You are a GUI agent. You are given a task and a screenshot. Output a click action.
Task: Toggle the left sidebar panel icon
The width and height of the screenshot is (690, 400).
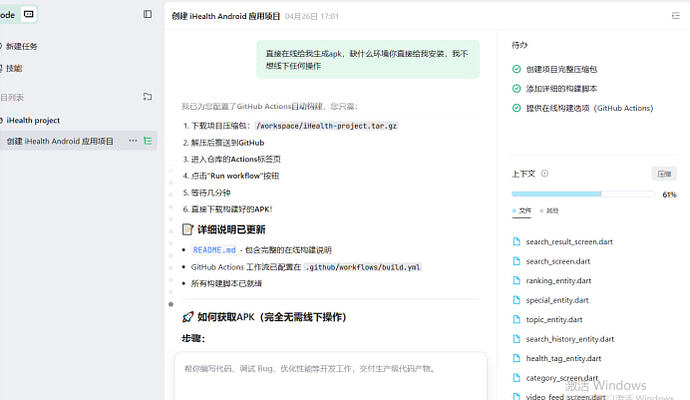coord(147,15)
